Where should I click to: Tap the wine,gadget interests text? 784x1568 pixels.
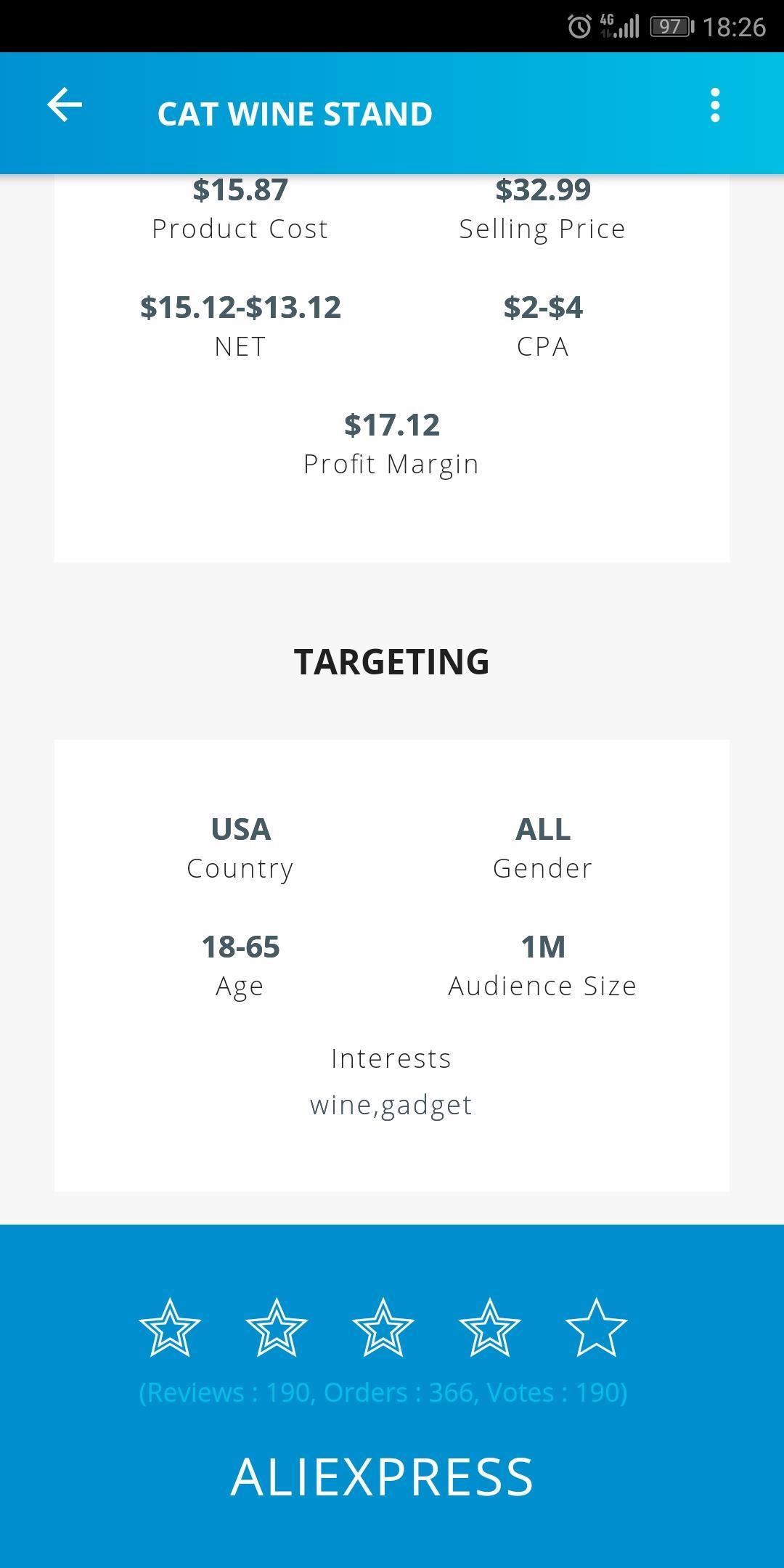coord(391,1105)
